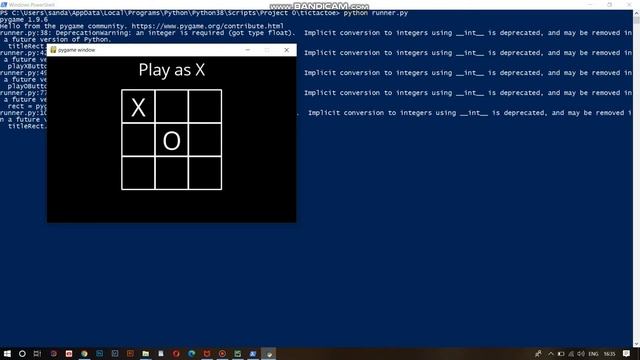Click the People icon in system tray
The image size is (640, 360).
point(538,354)
